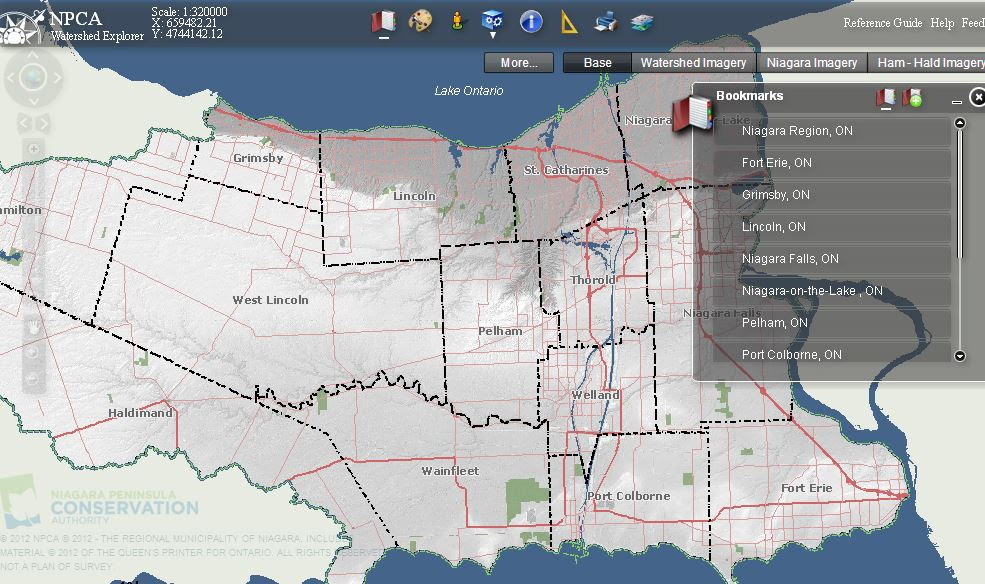This screenshot has width=985, height=584.
Task: Click the Print map icon
Action: click(606, 22)
